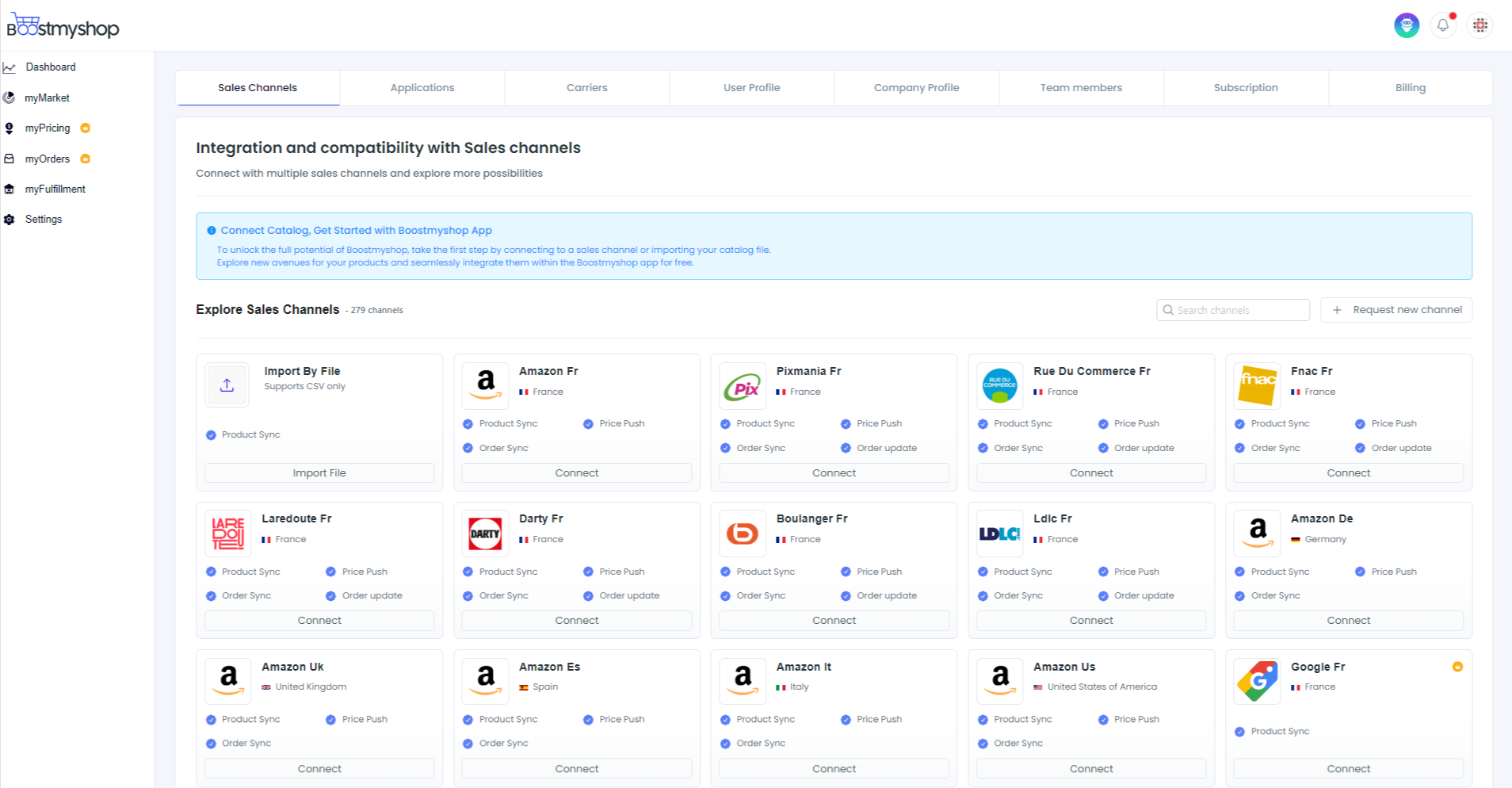Click the Google Fr logo
Screen dimensions: 1512x788
(1258, 681)
